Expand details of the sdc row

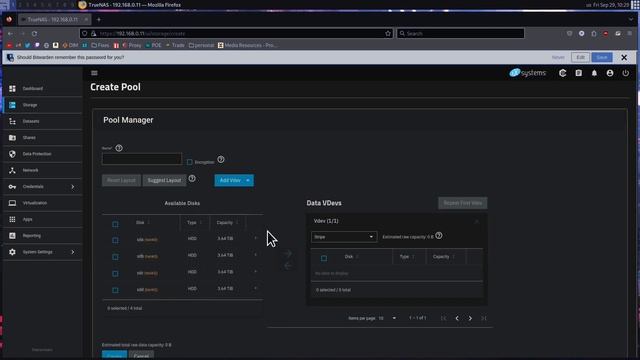[256, 271]
